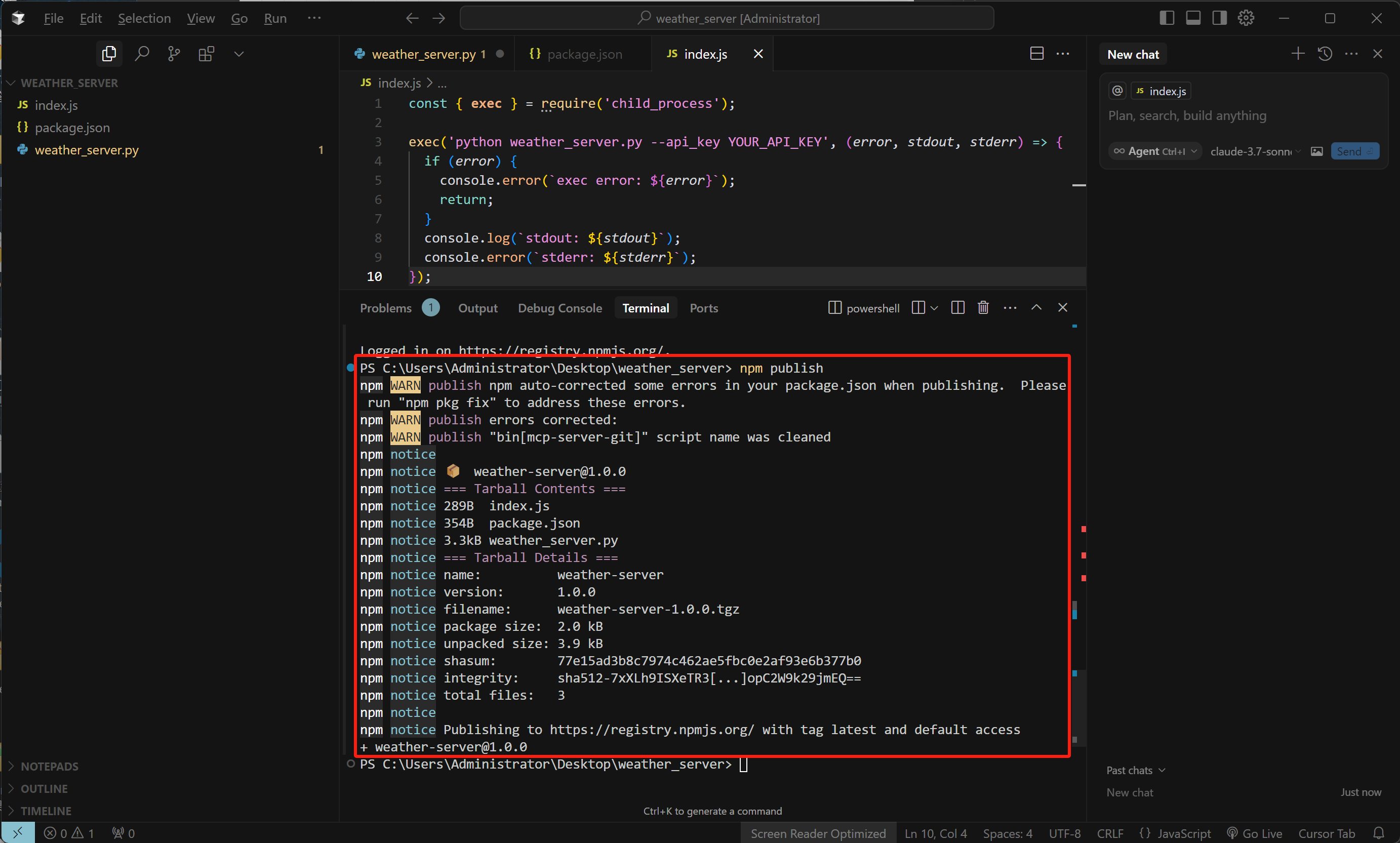Screen dimensions: 1400x843
Task: Show chat history clock icon
Action: [x=1325, y=54]
